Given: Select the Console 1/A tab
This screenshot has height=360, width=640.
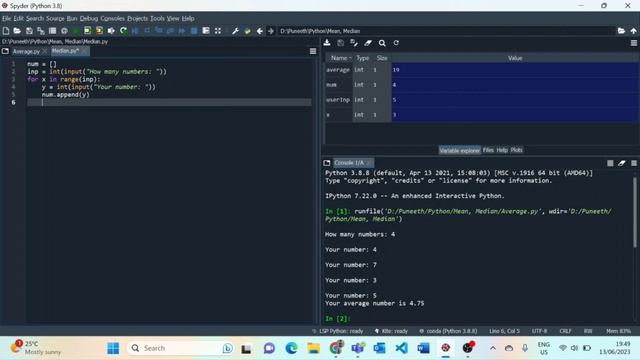Looking at the screenshot, I should (x=349, y=163).
